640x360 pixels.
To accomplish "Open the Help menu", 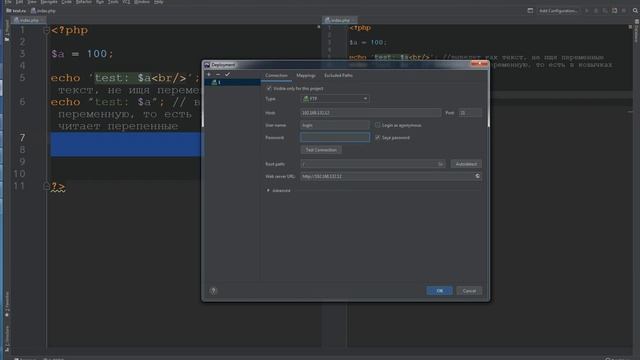I will click(x=158, y=2).
